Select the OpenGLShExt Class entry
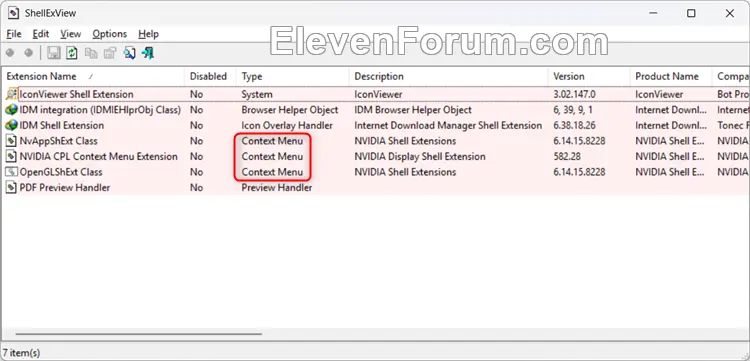 coord(61,172)
